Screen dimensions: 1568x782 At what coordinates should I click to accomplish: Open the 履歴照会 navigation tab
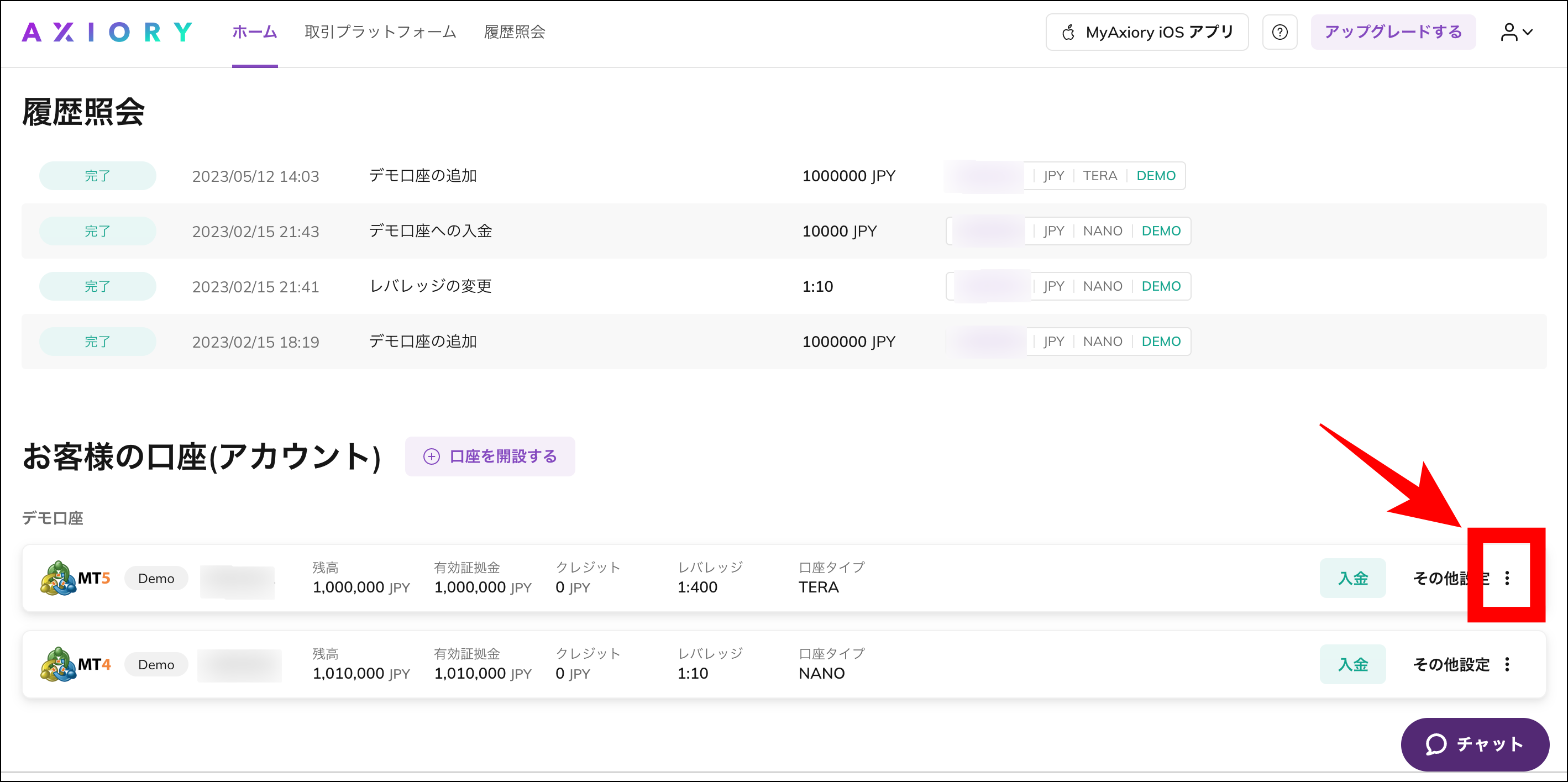coord(515,32)
